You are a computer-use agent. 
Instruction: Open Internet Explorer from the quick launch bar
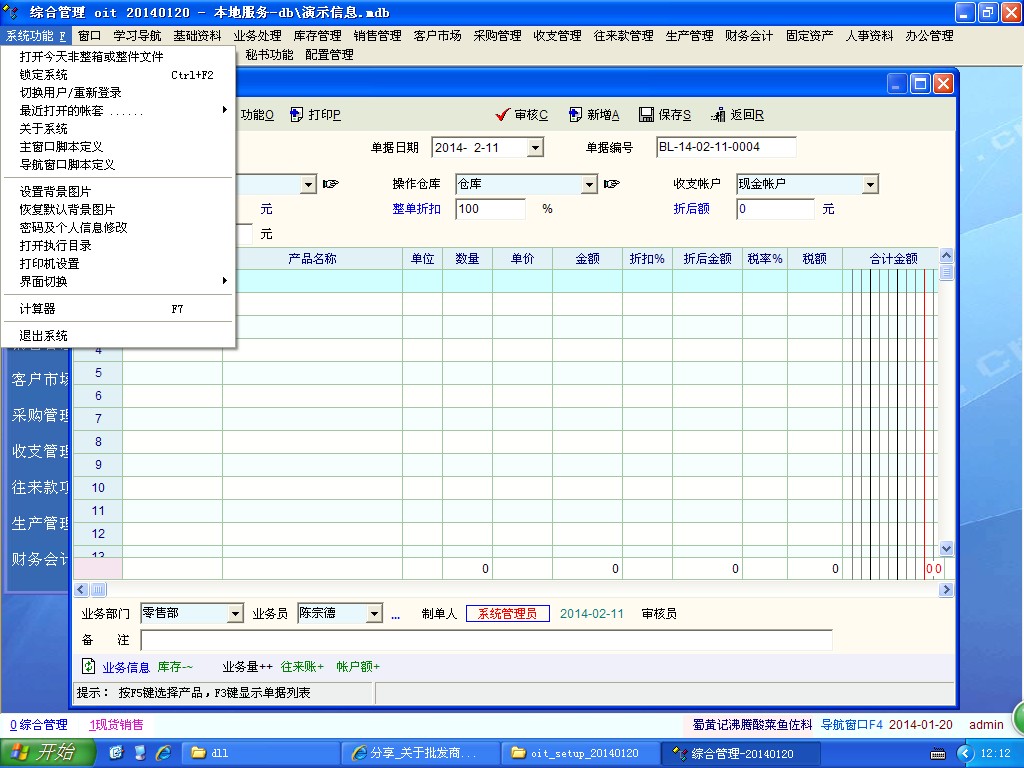pos(163,753)
